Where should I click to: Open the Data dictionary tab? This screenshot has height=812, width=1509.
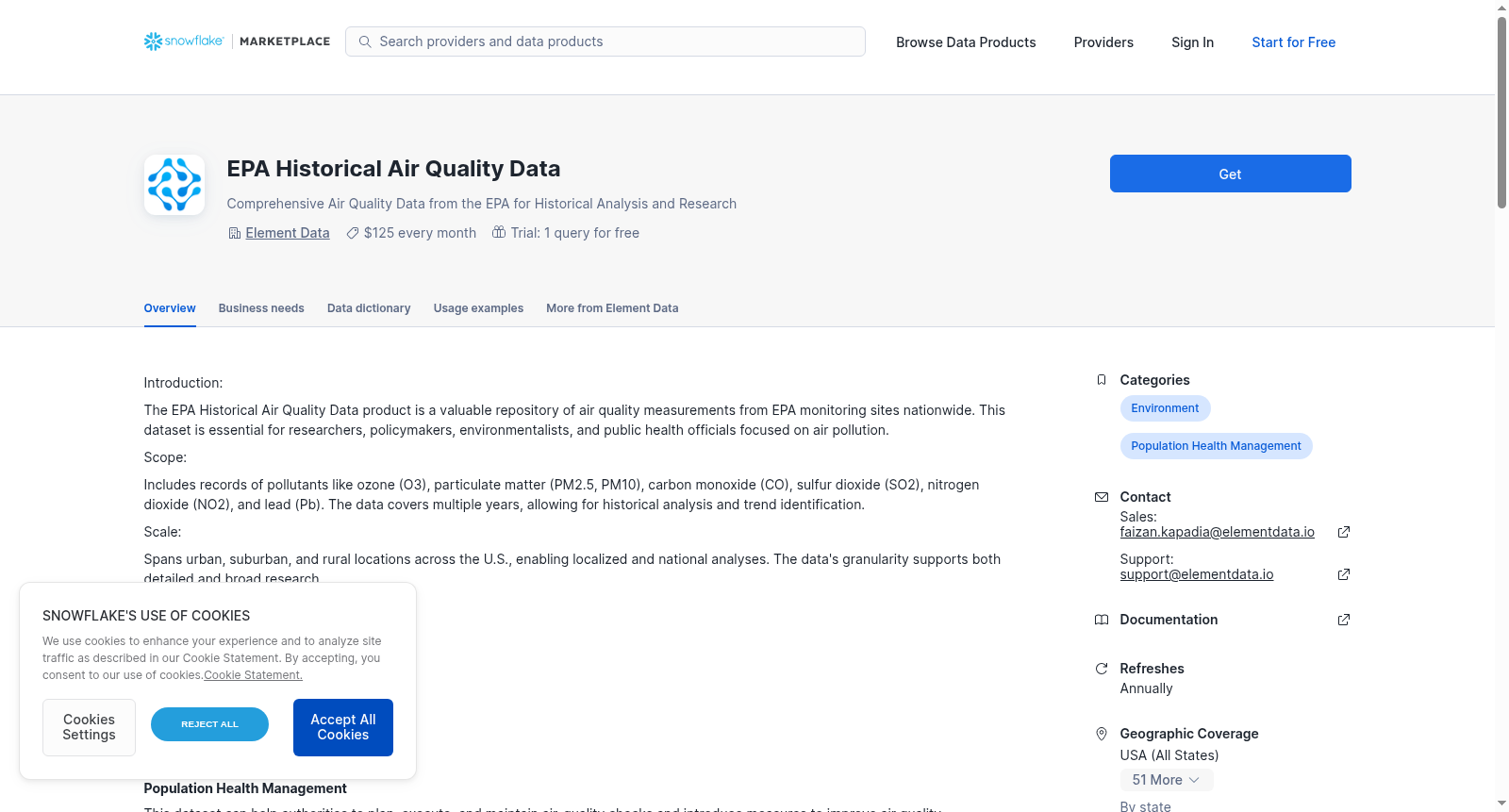[x=369, y=308]
